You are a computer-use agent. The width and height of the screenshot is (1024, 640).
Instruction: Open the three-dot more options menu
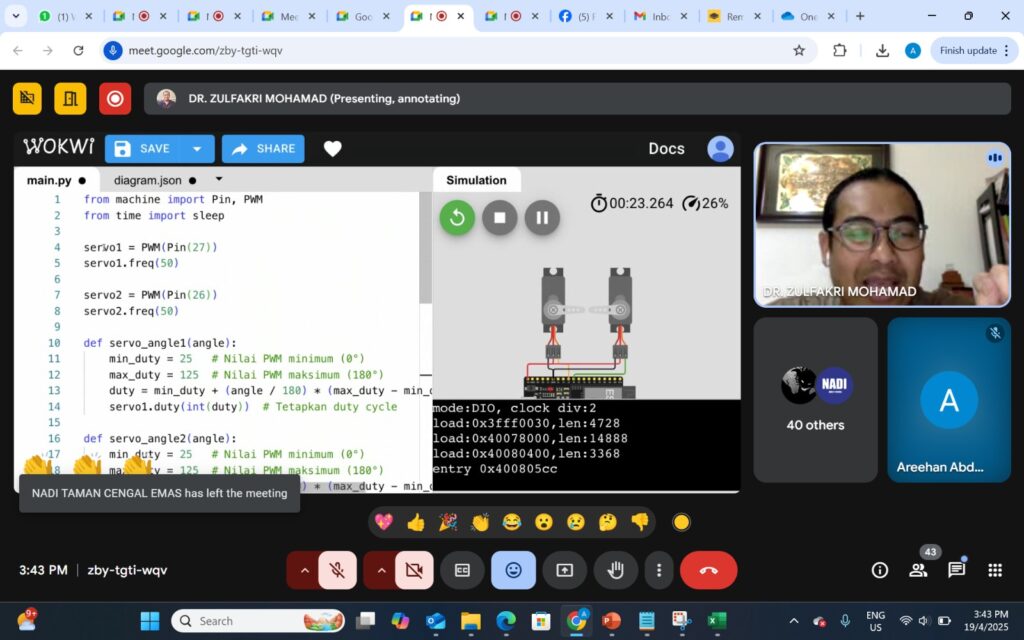coord(658,570)
